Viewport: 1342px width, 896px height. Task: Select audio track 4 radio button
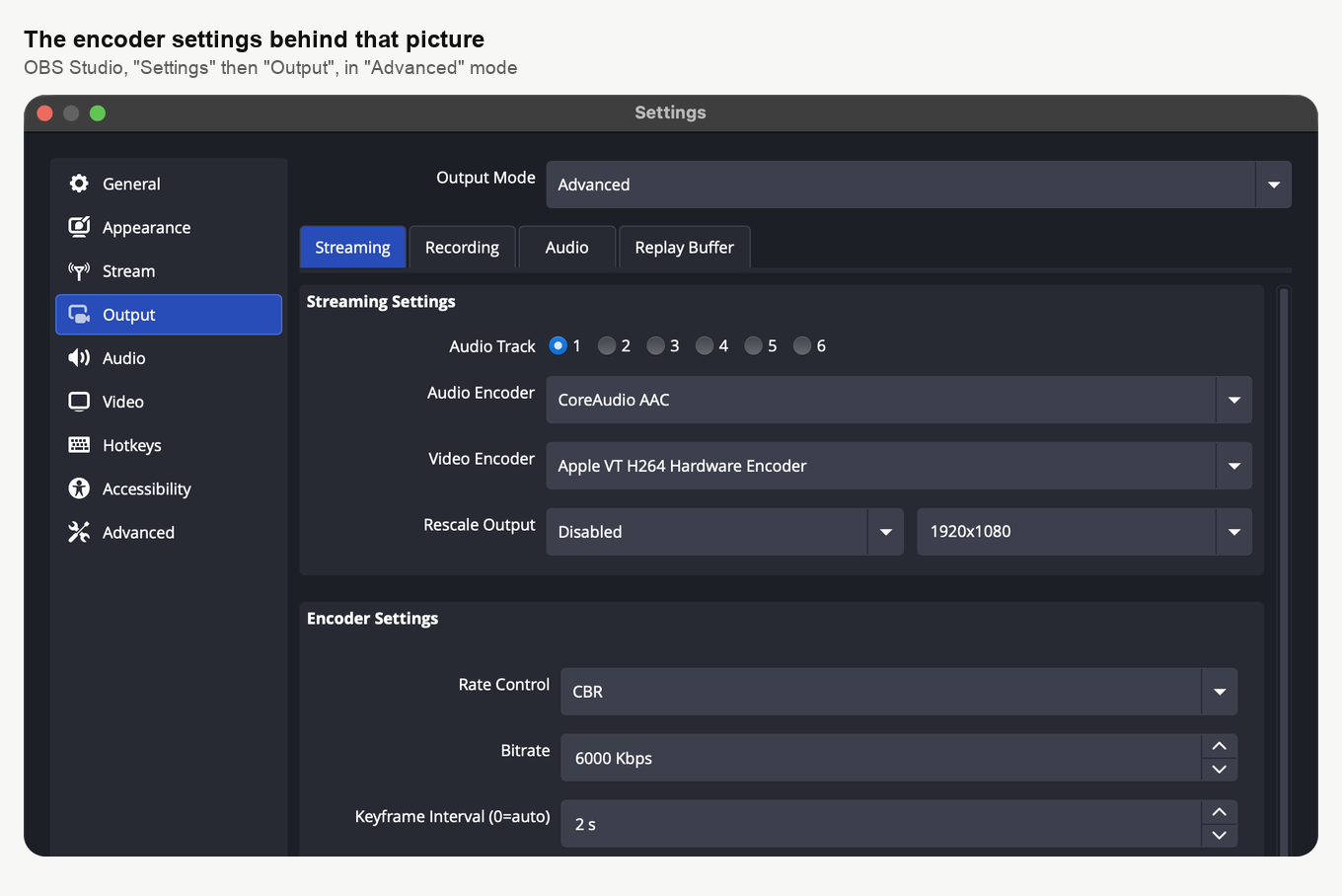tap(705, 345)
